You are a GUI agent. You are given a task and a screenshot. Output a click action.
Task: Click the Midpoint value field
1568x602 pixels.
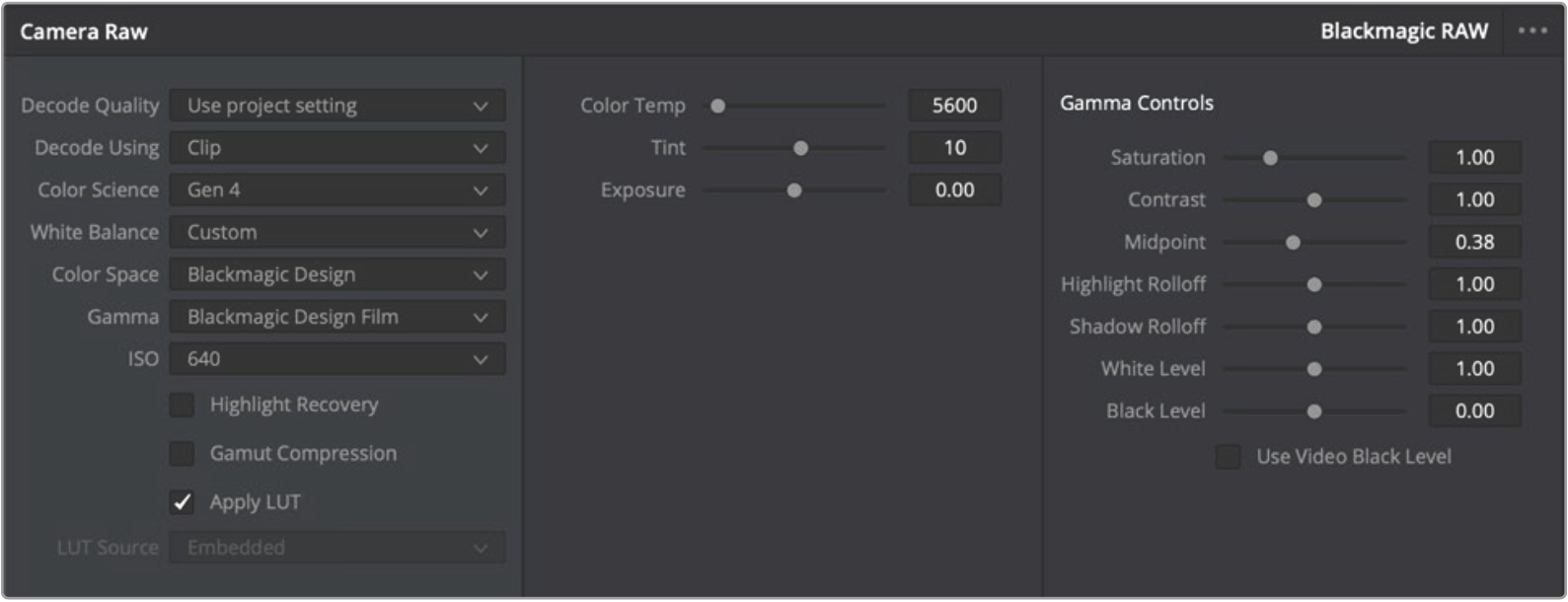tap(1474, 242)
